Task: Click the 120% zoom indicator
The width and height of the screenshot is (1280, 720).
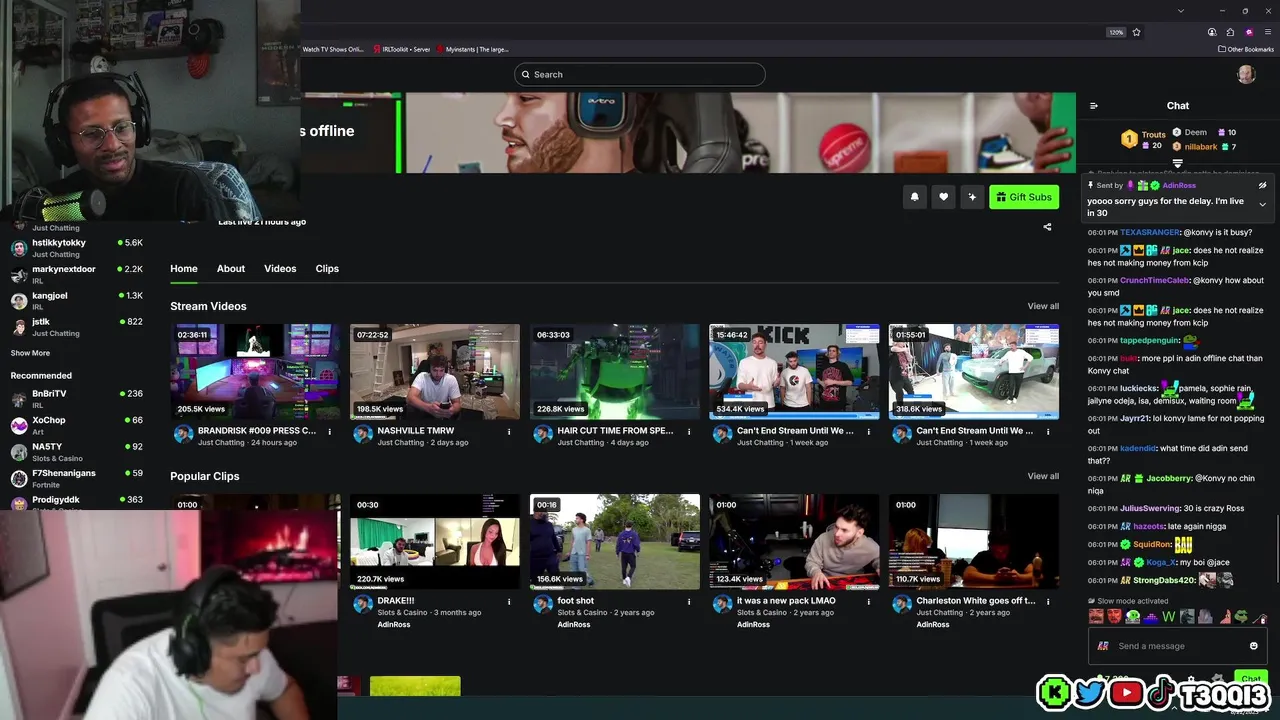Action: [x=1116, y=32]
